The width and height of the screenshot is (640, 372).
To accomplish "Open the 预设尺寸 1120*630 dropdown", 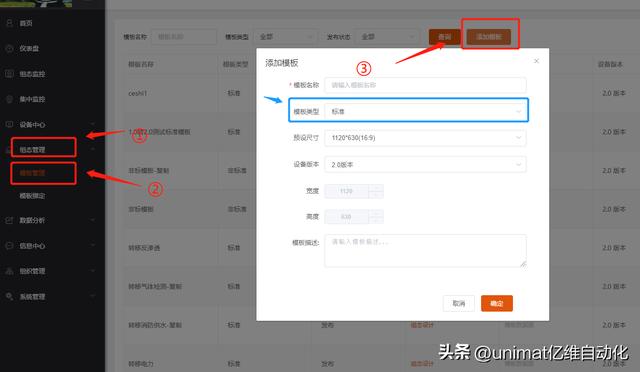I will 425,138.
